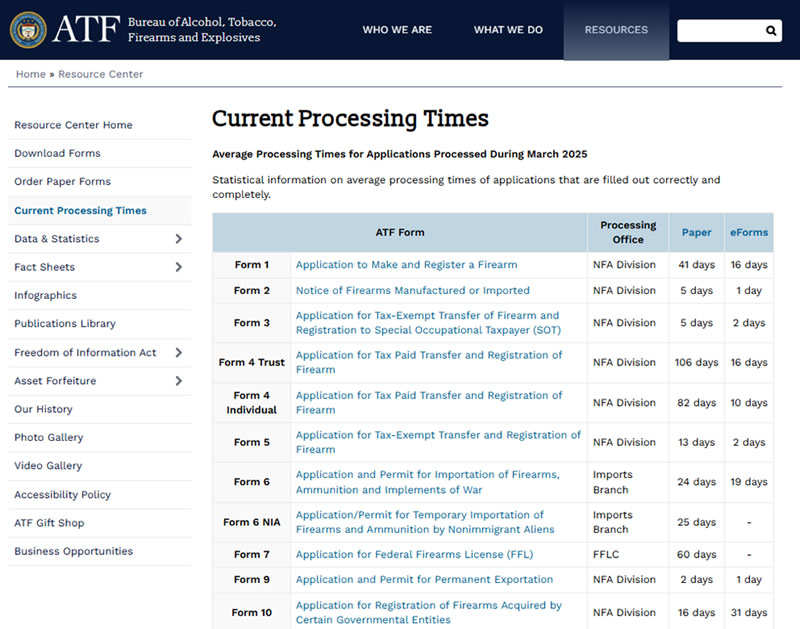Open Form 10 Governmental Entities registration link
Screen dimensions: 800x629
(x=429, y=612)
